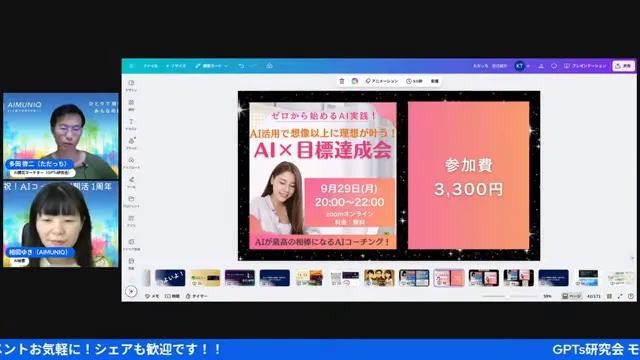Image resolution: width=640 pixels, height=360 pixels.
Task: Open the リサイズ menu
Action: (176, 66)
